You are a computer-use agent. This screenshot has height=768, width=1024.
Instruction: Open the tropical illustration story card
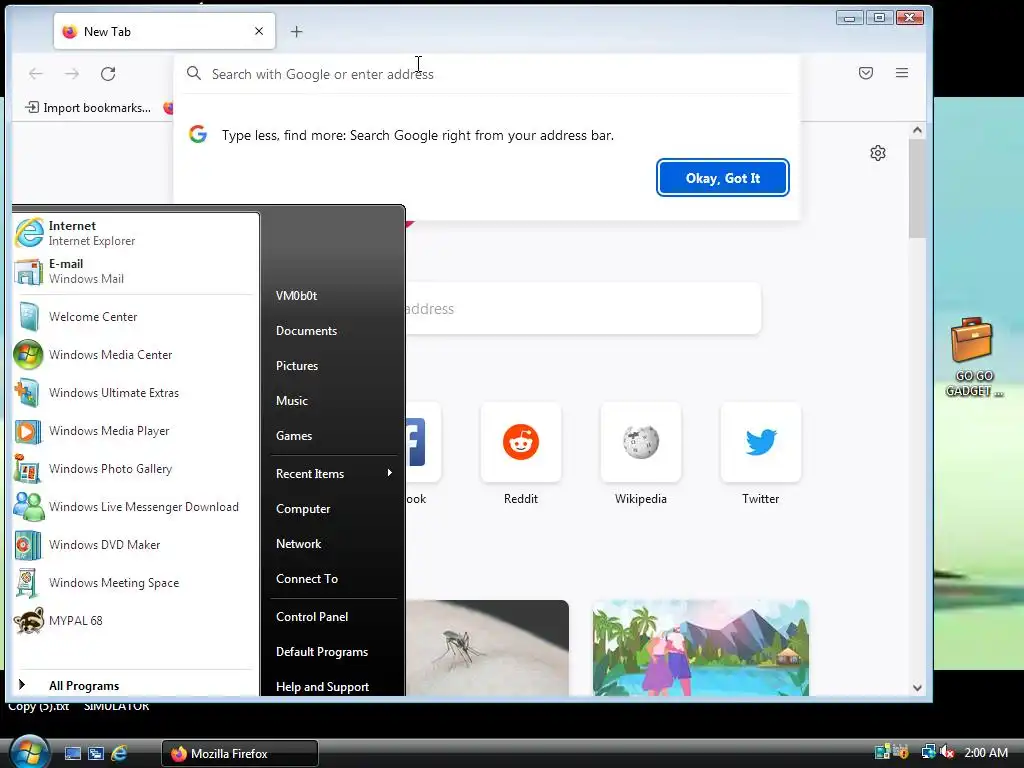point(701,648)
